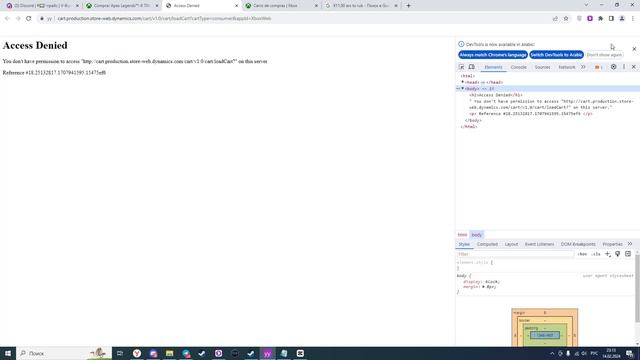Viewport: 640px width, 360px height.
Task: Click the orange issues counter in DevTools
Action: [x=598, y=67]
